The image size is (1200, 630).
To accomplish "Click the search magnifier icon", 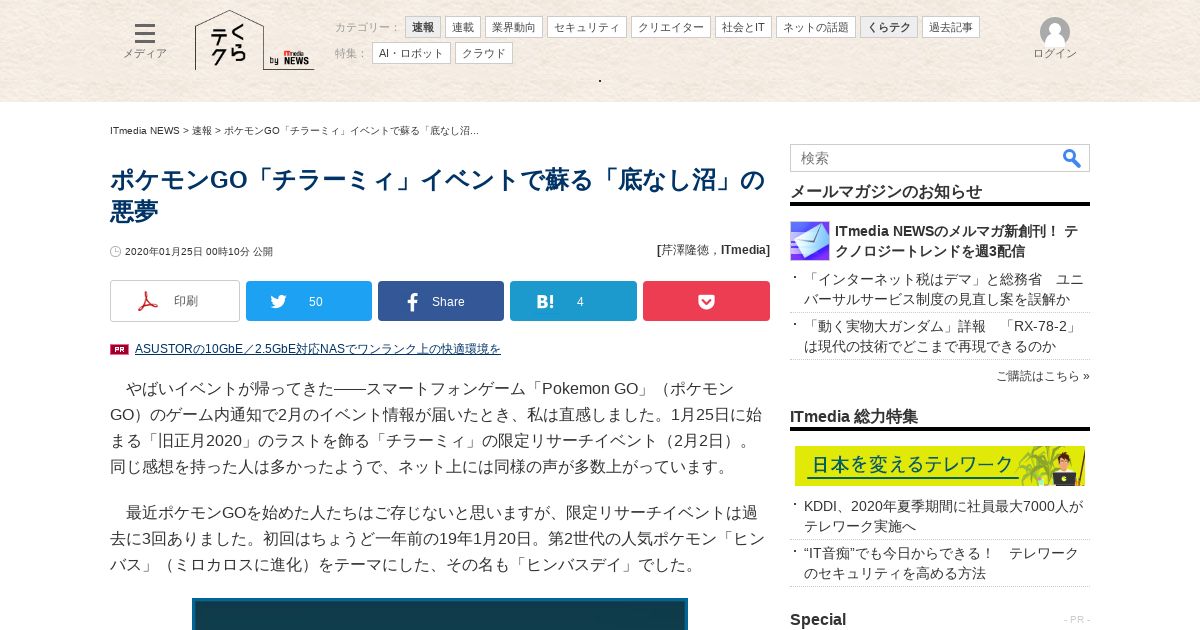I will pyautogui.click(x=1072, y=158).
